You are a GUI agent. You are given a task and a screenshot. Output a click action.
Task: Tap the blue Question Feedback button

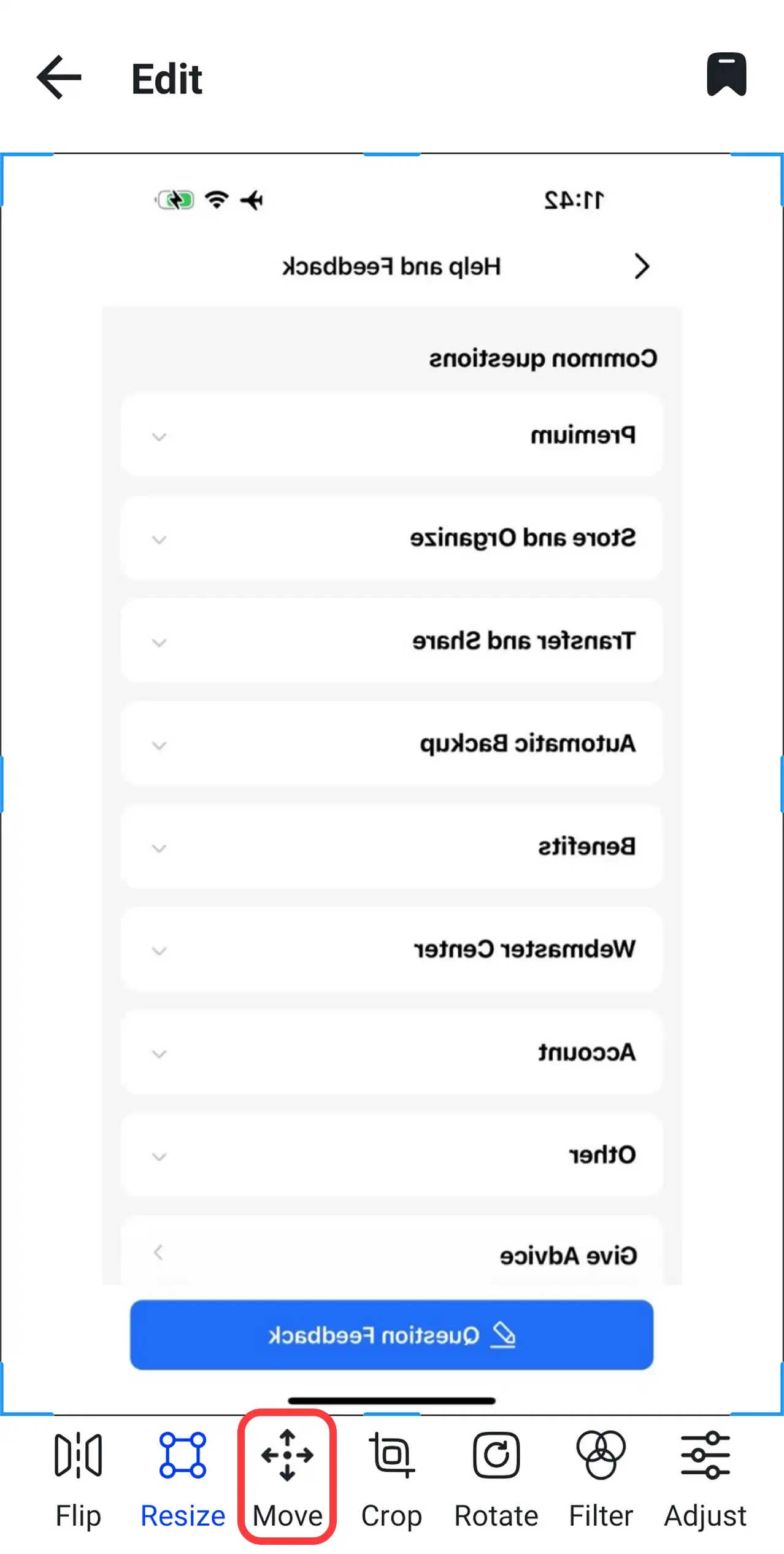pyautogui.click(x=391, y=1335)
